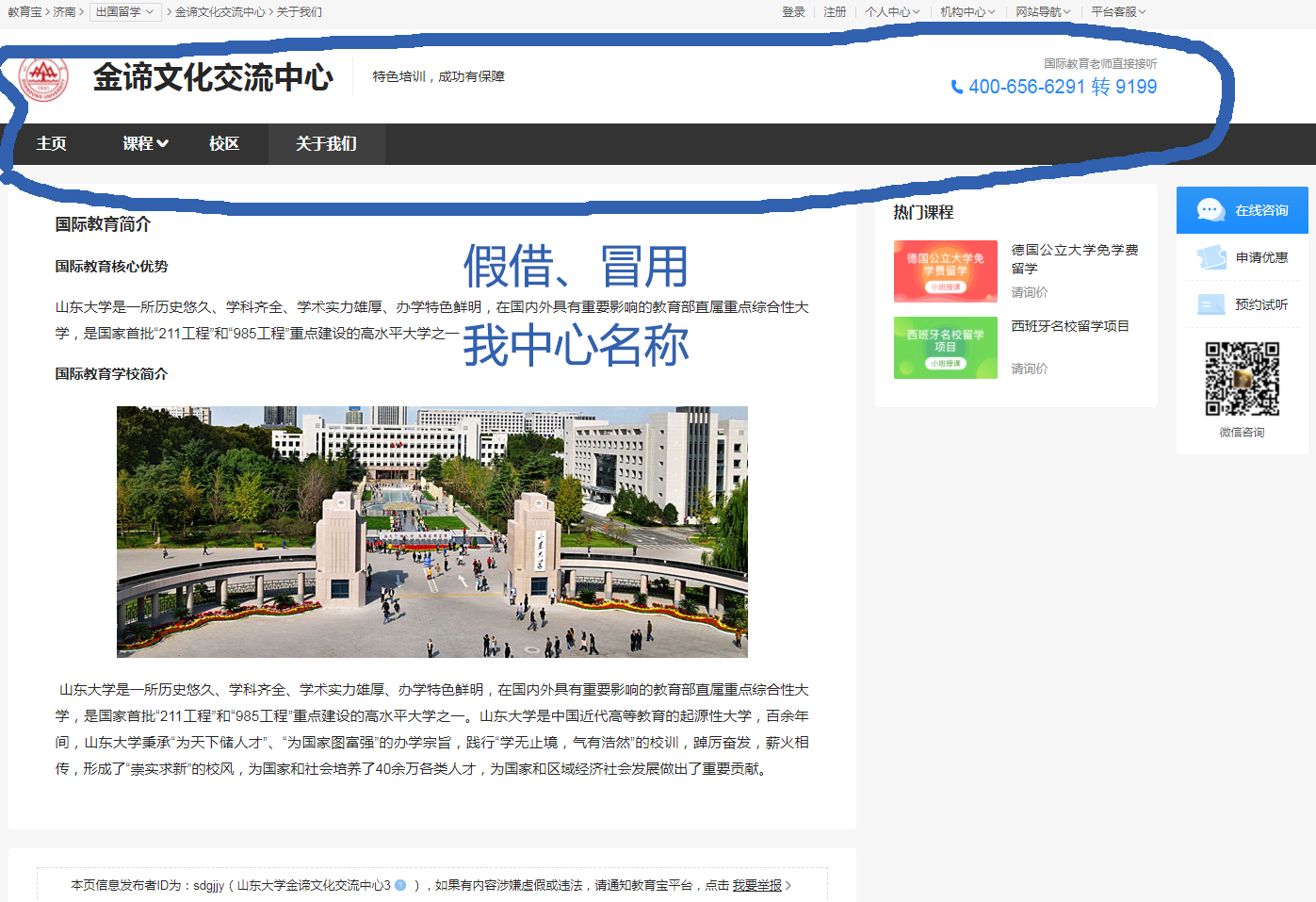The width and height of the screenshot is (1316, 902).
Task: Click the 国际教育核心优势 heading
Action: (111, 267)
